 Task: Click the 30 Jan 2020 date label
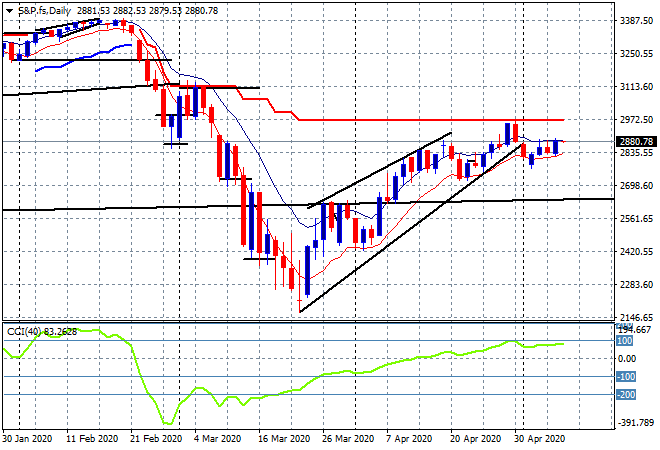[27, 439]
